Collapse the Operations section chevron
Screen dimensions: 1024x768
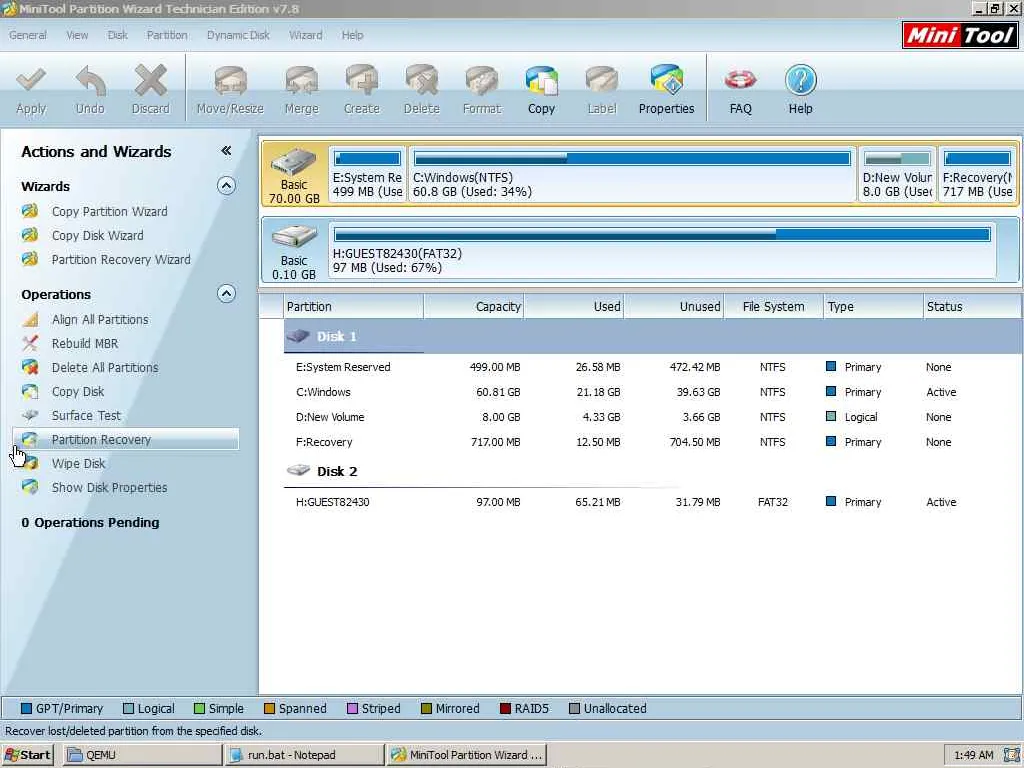pyautogui.click(x=226, y=294)
